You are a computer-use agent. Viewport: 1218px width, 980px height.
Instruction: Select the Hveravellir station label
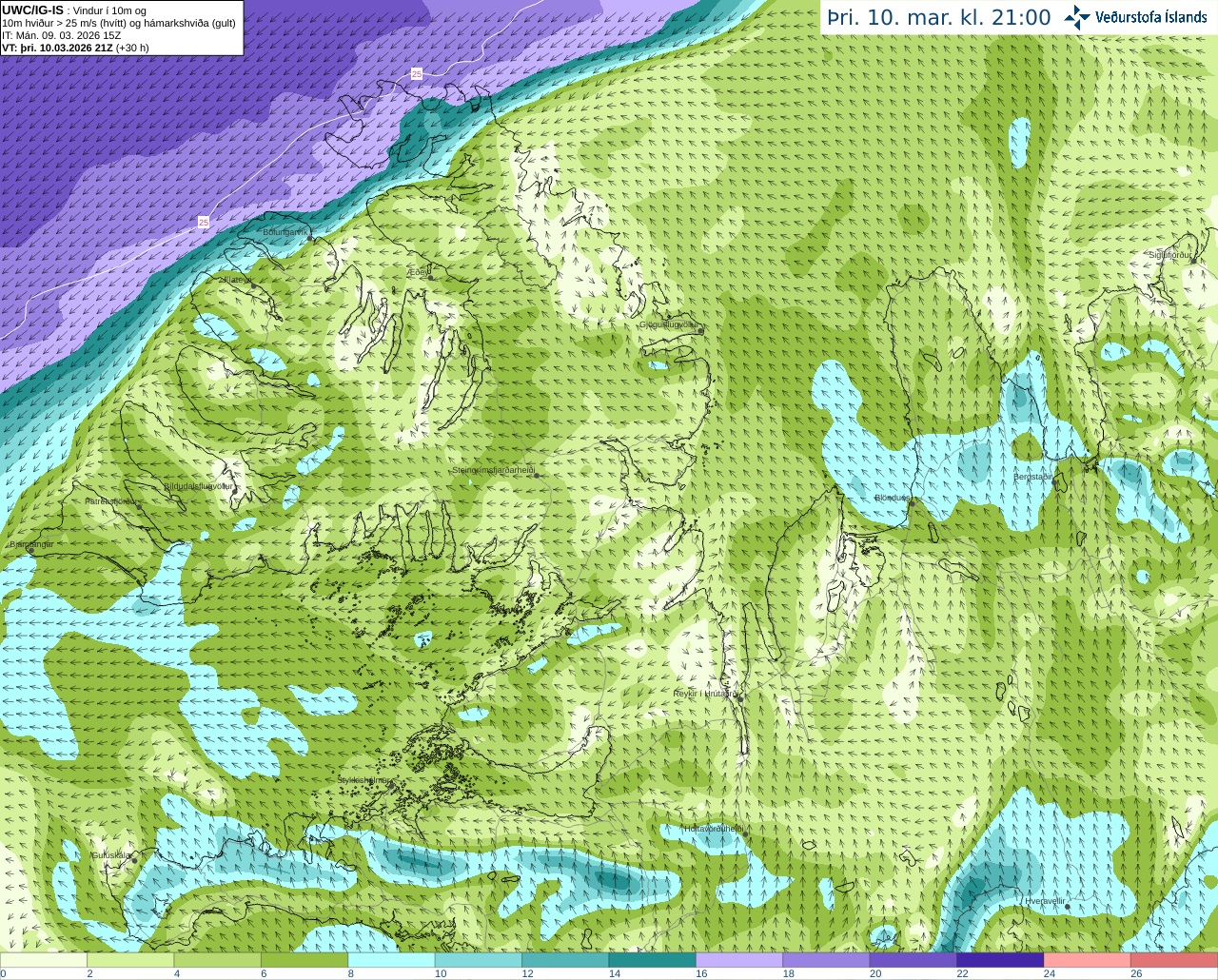click(1045, 901)
